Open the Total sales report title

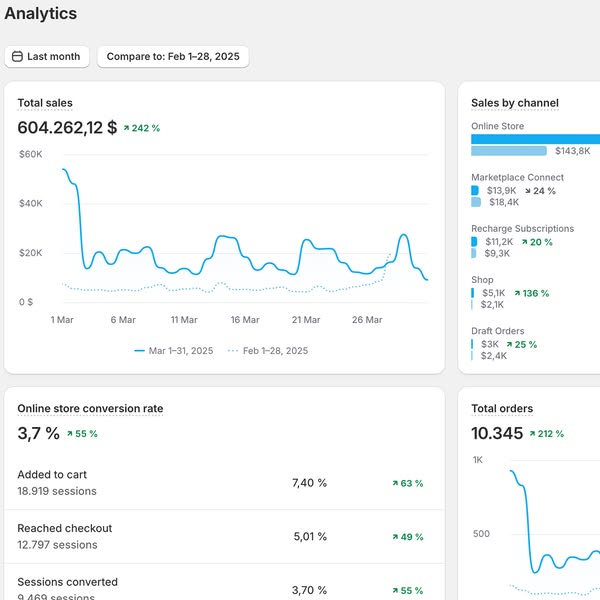click(x=45, y=103)
